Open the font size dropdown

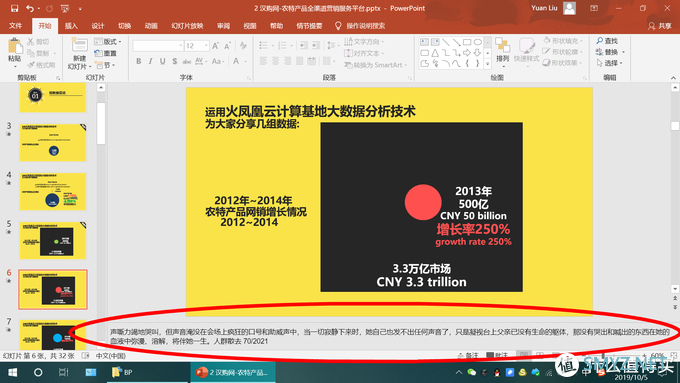(x=206, y=46)
